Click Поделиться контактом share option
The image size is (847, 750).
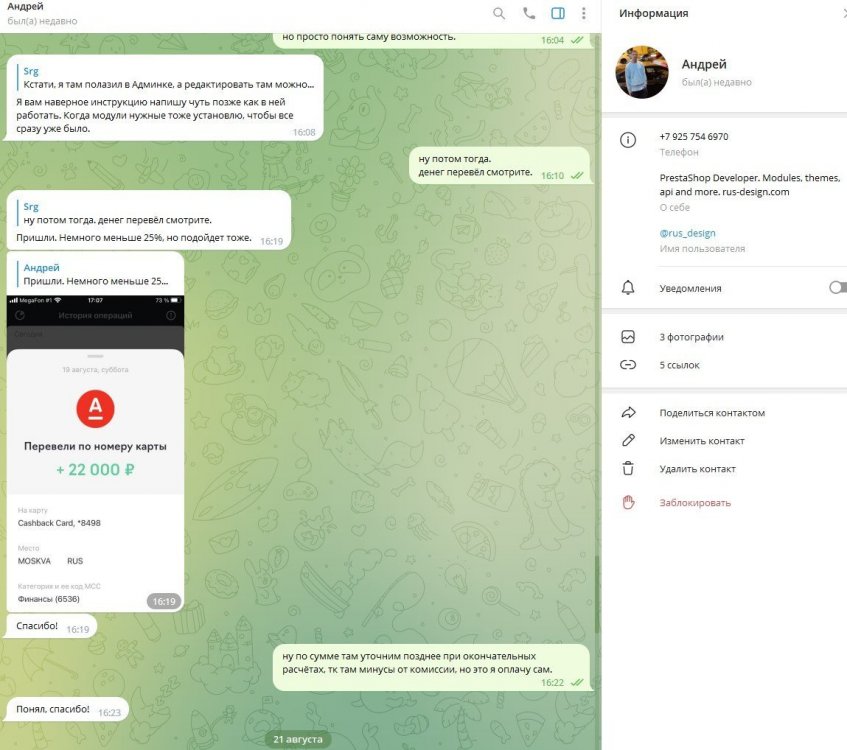click(712, 413)
